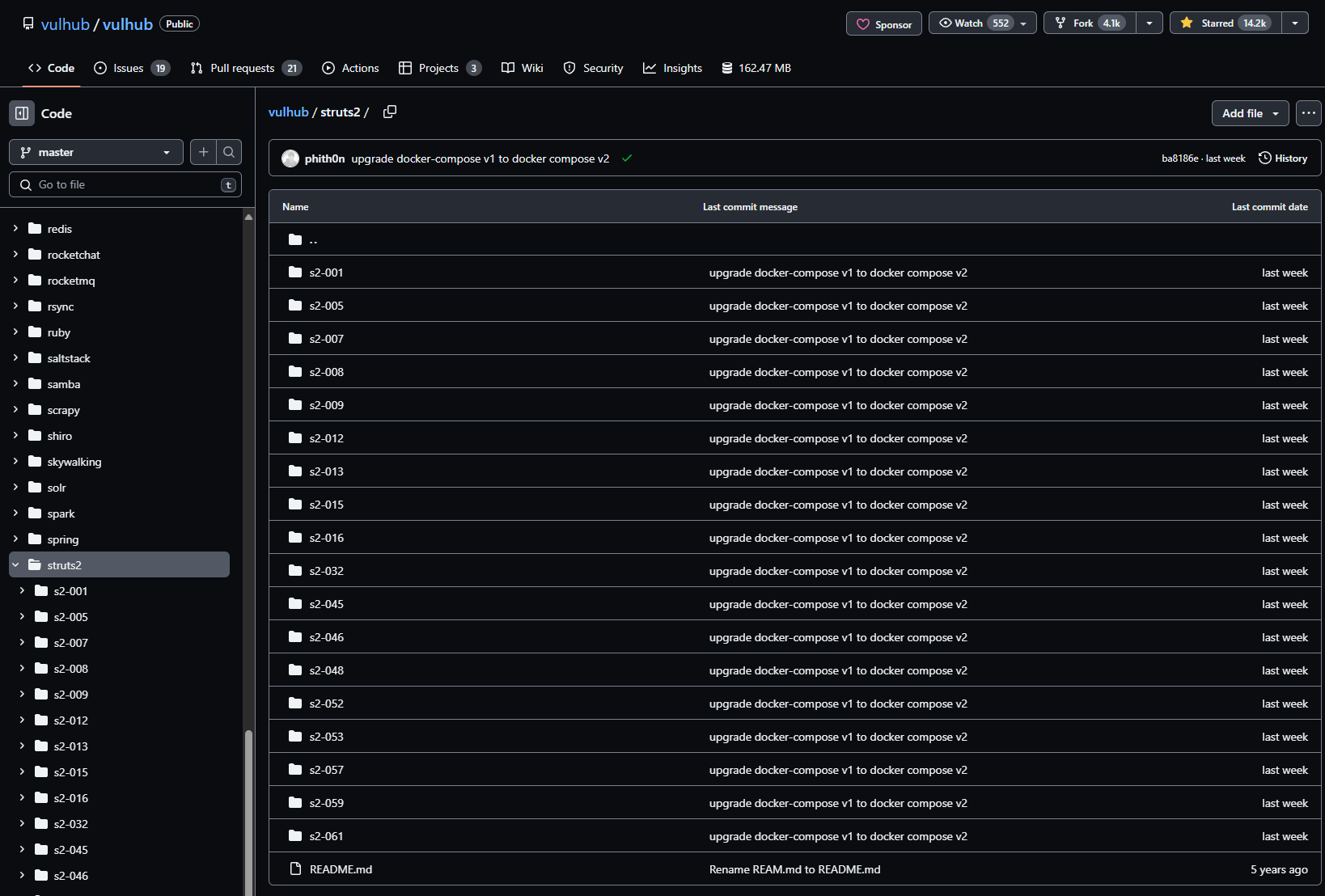Click folder icon of s2-032 row
1325x896 pixels.
[x=295, y=571]
